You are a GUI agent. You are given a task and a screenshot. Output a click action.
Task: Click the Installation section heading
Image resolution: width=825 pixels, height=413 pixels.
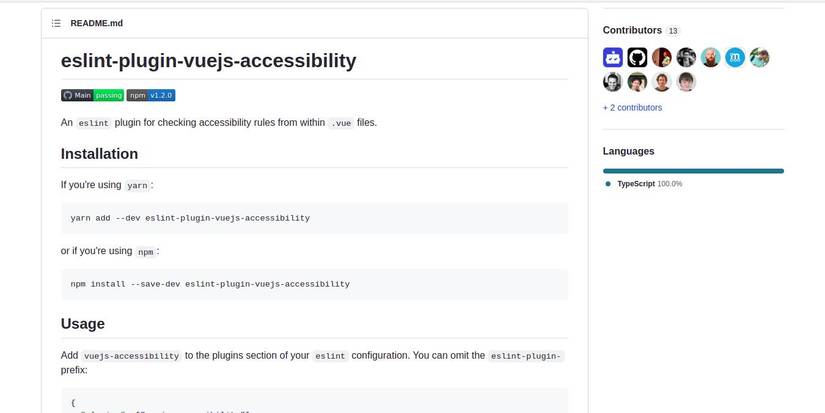99,154
